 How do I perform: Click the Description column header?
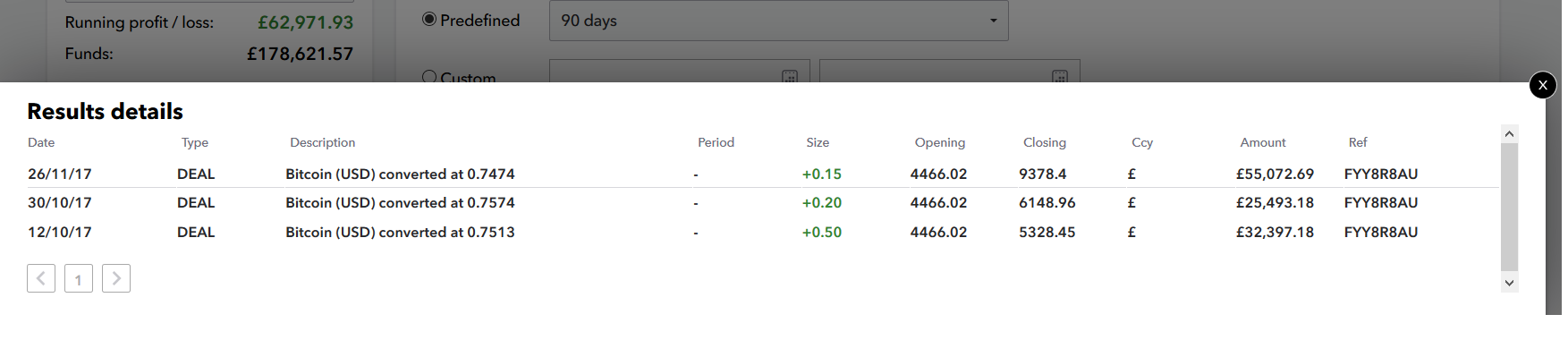(x=322, y=142)
